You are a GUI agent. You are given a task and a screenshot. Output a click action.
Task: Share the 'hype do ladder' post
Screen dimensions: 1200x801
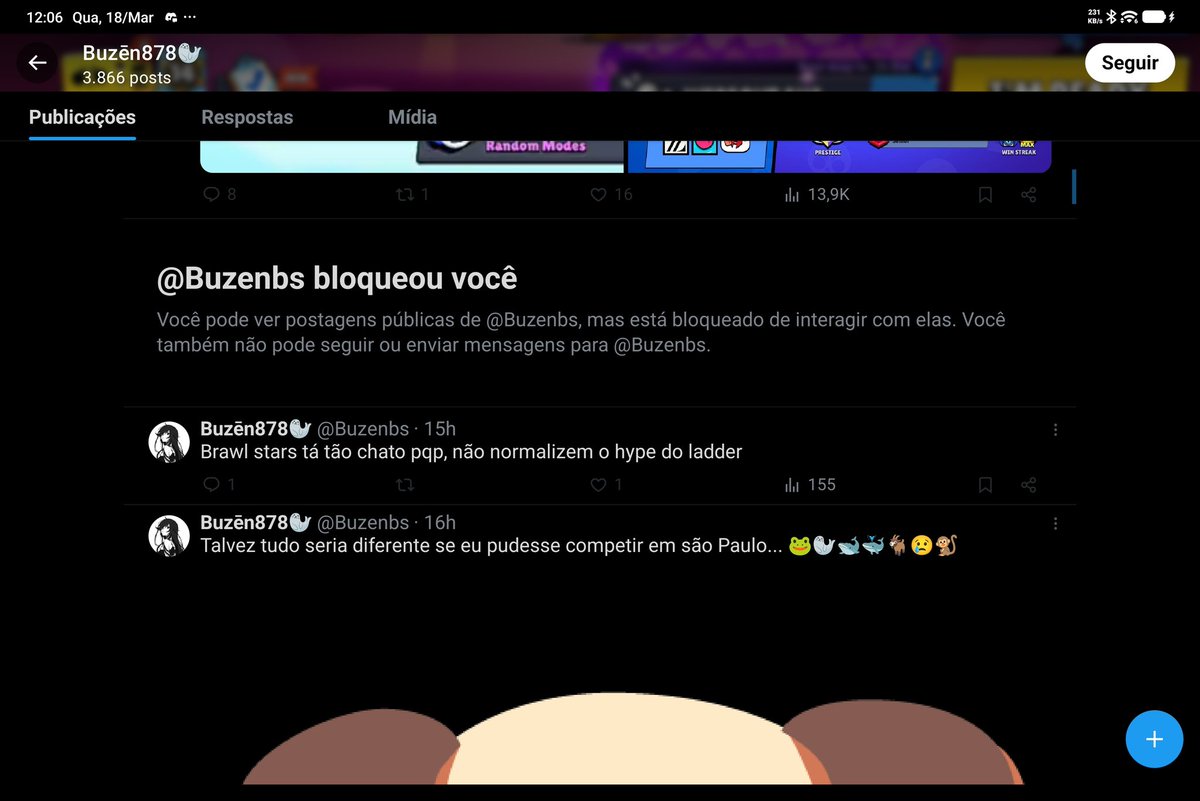1028,485
